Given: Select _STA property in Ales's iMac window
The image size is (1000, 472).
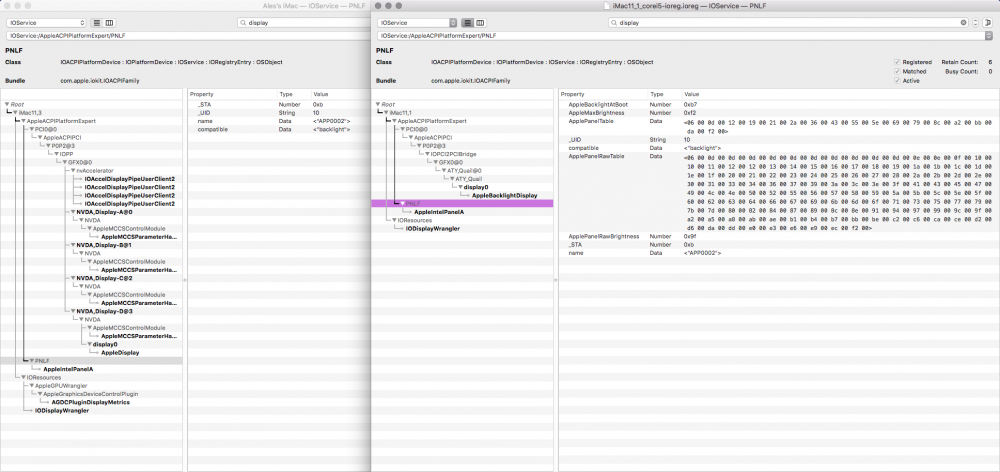Looking at the screenshot, I should point(279,104).
